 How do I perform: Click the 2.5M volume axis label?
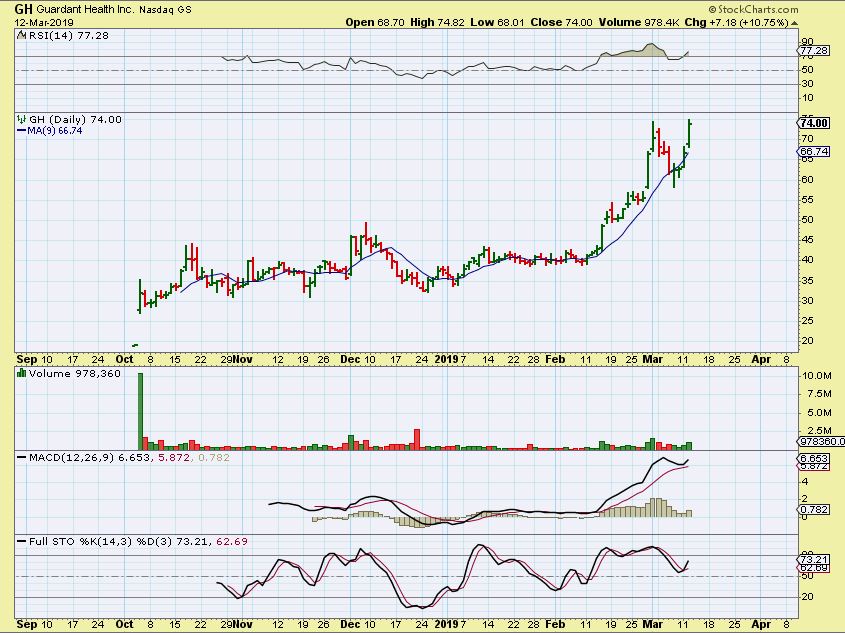819,431
